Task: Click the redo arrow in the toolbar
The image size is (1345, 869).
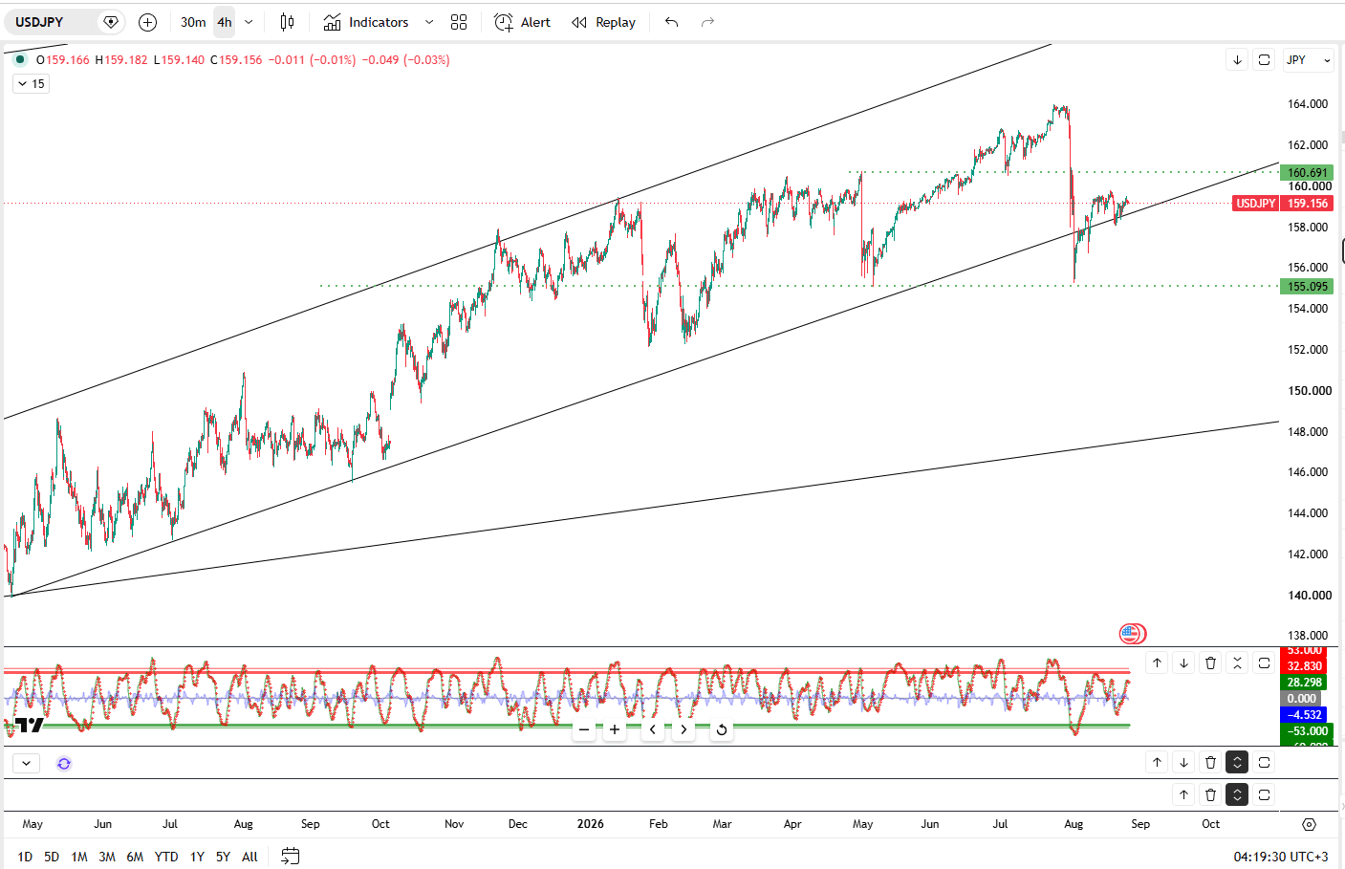Action: pos(707,22)
